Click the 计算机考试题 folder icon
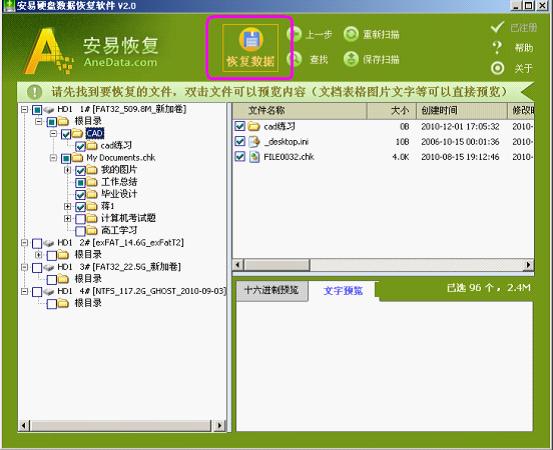 click(x=92, y=219)
